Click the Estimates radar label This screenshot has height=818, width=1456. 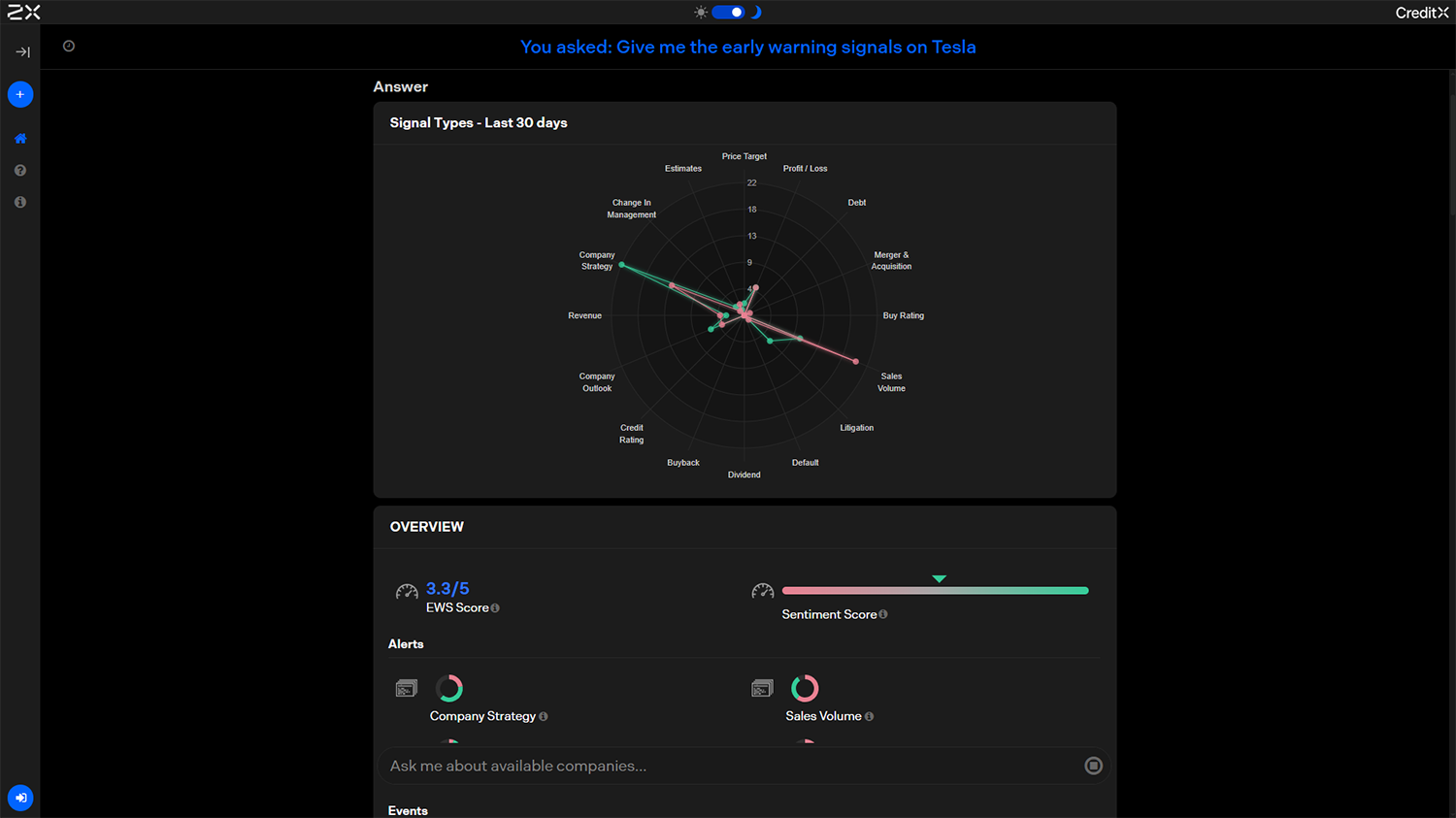tap(683, 169)
